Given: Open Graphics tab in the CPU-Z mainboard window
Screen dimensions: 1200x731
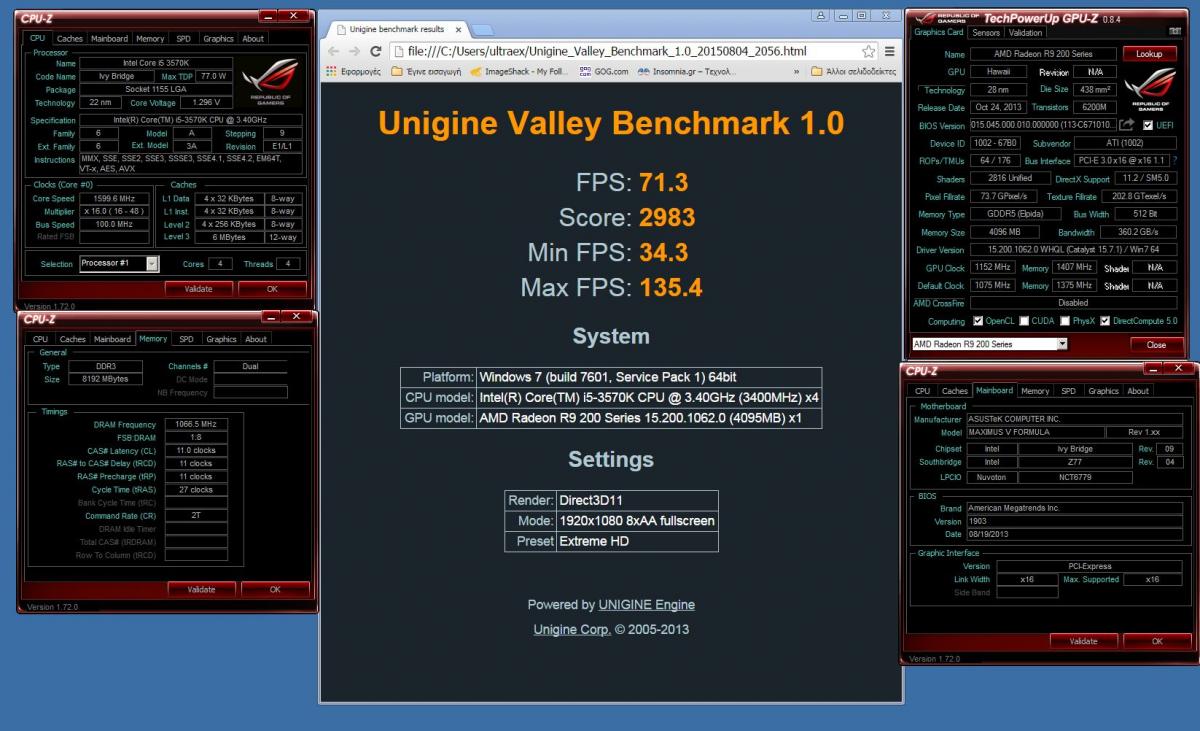Looking at the screenshot, I should [1103, 391].
